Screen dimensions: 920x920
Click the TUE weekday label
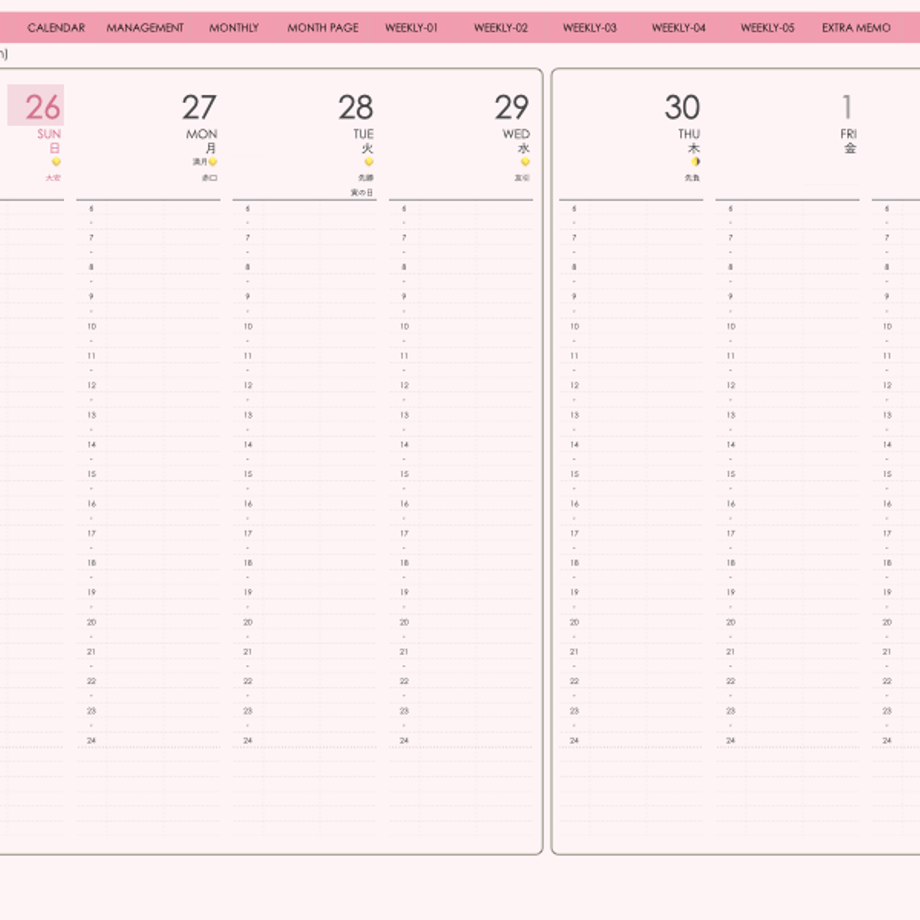(363, 134)
